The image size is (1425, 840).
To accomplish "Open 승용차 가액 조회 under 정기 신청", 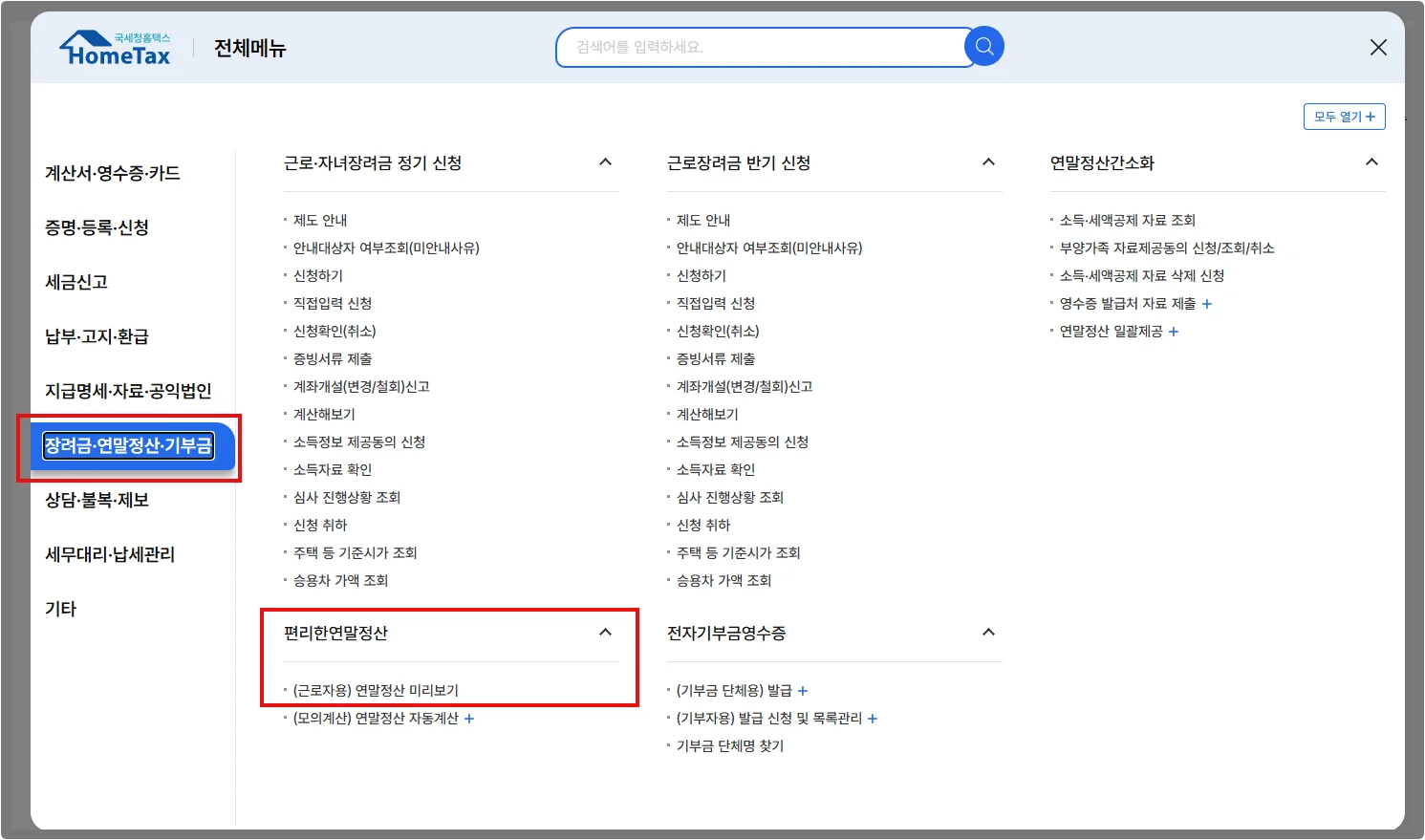I will [340, 581].
